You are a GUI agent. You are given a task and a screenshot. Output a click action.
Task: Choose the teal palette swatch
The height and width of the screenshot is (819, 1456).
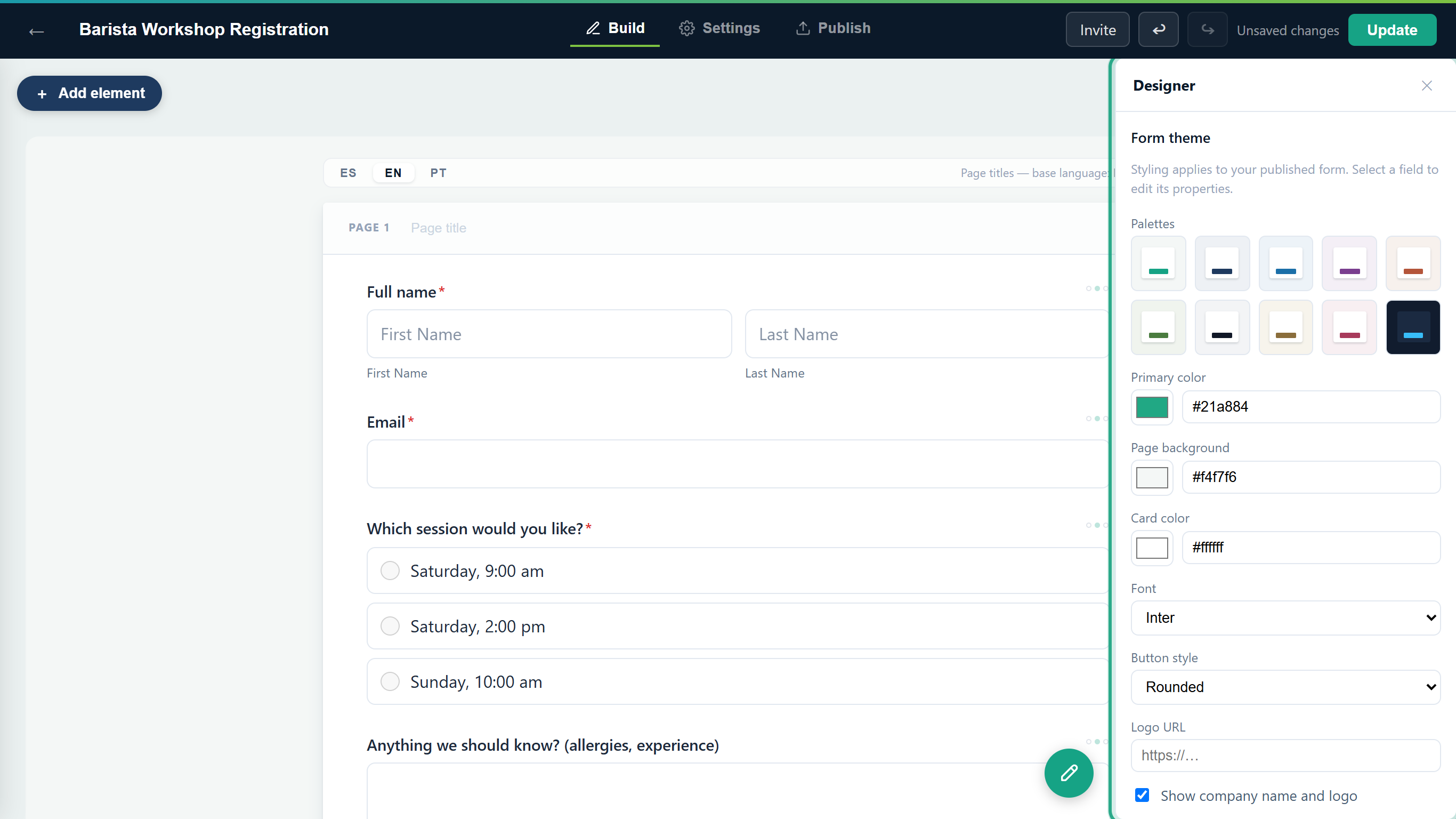point(1158,263)
